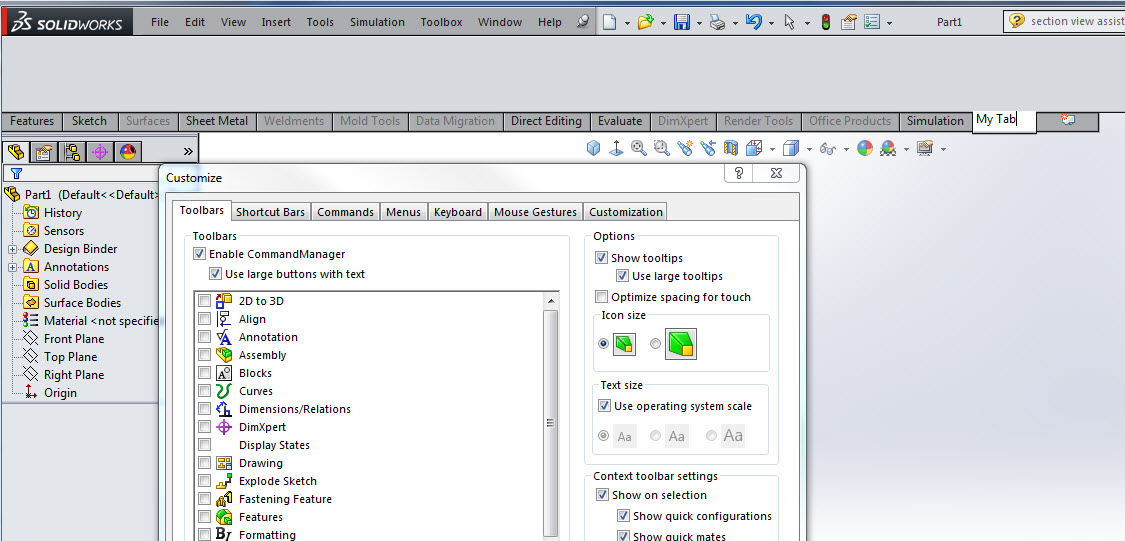1125x541 pixels.
Task: Click the Normal To axis icon
Action: point(616,149)
